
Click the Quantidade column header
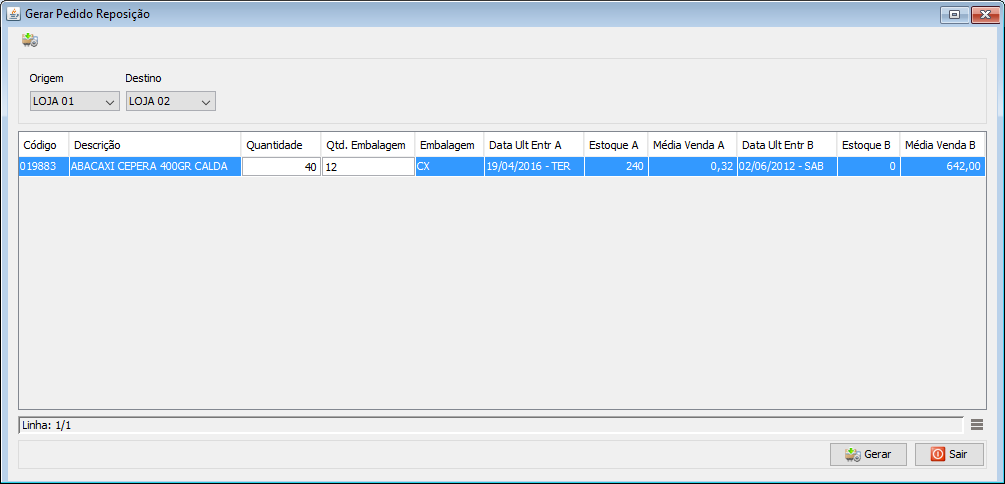coord(280,145)
